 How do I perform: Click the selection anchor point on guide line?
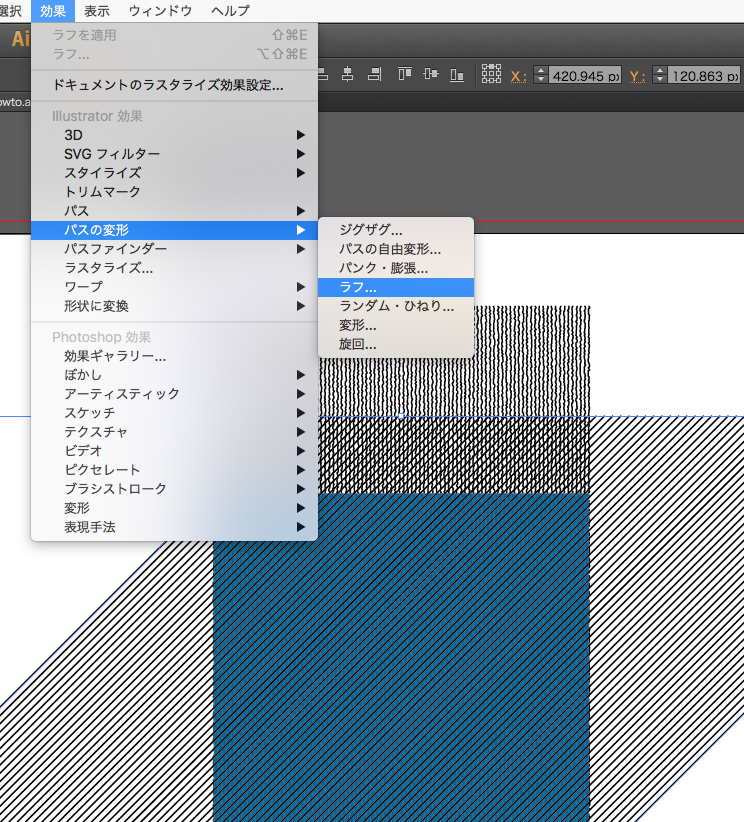tap(401, 416)
